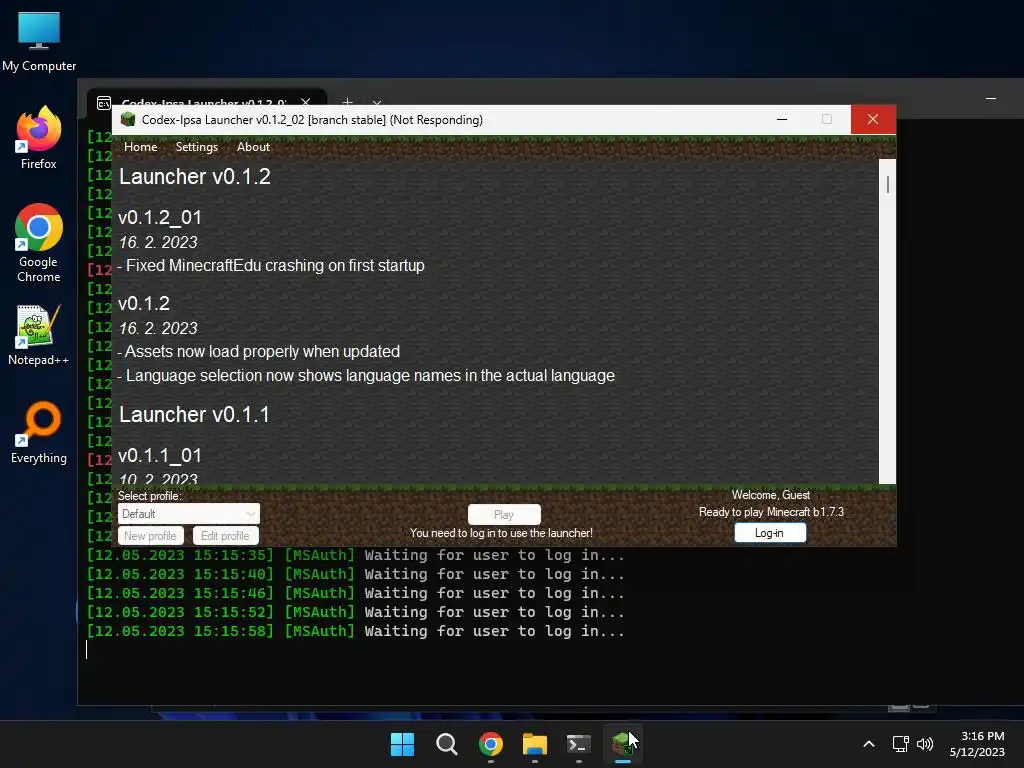Click the New profile button

coord(150,536)
